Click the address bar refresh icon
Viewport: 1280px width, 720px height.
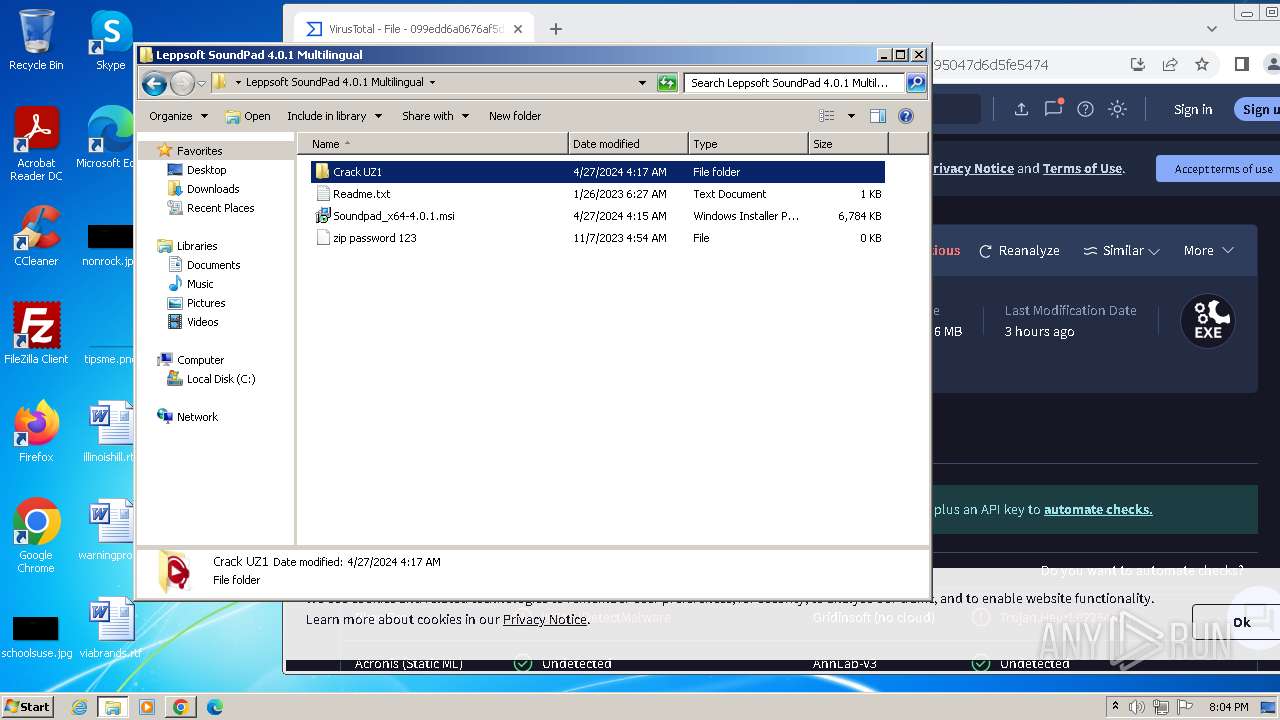(667, 83)
